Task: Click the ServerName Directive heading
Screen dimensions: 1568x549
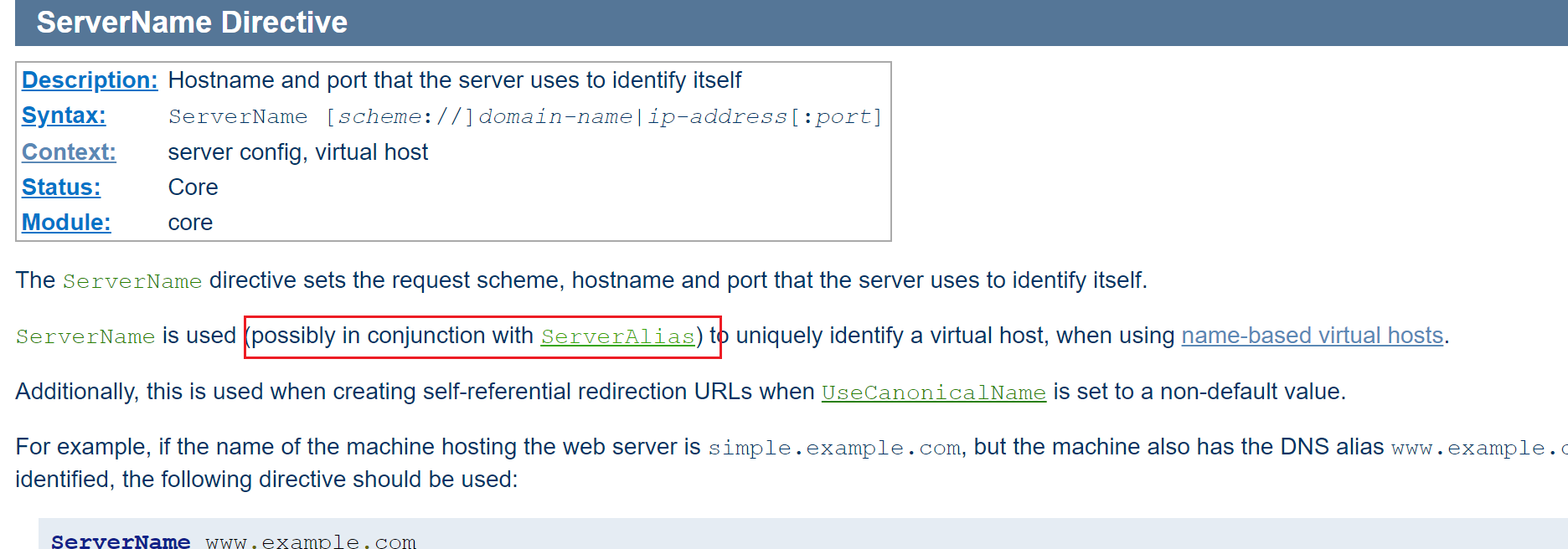Action: click(192, 23)
